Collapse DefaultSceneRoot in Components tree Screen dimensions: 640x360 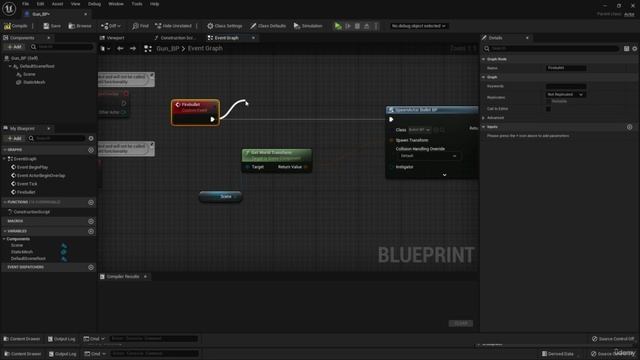10,66
